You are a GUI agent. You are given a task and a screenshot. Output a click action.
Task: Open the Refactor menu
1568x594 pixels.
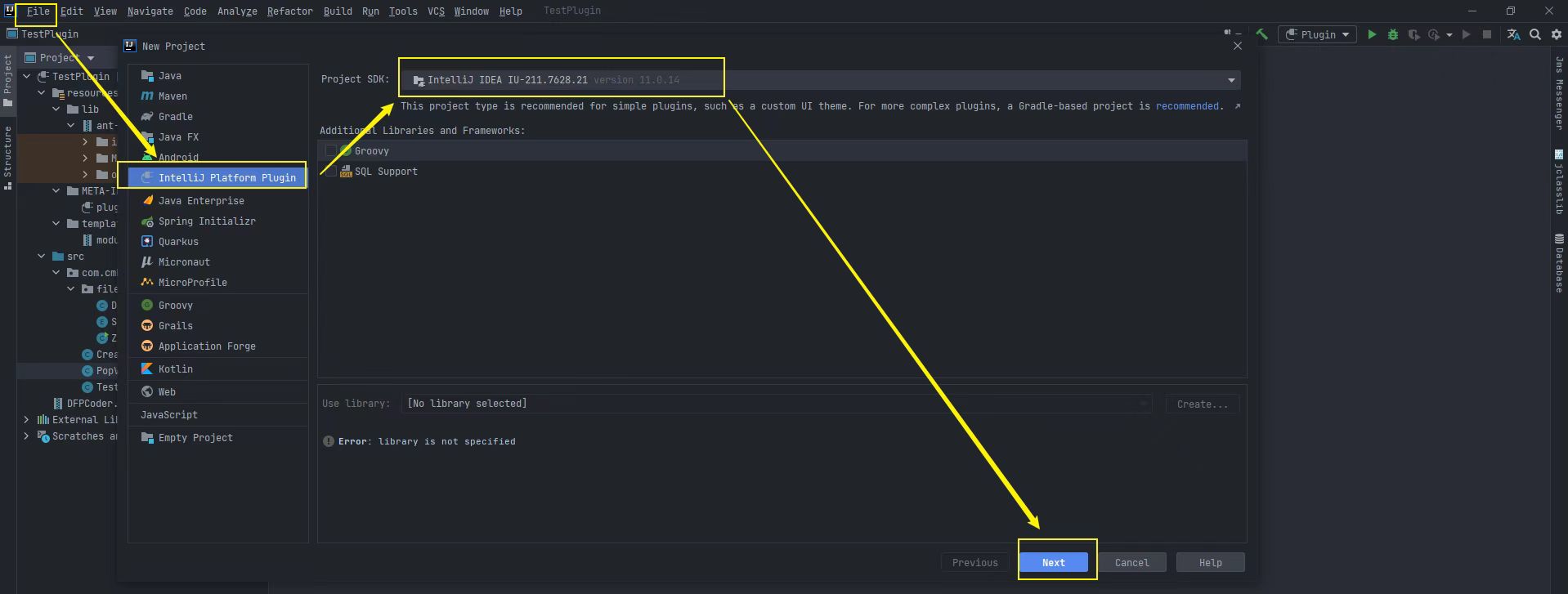tap(289, 11)
